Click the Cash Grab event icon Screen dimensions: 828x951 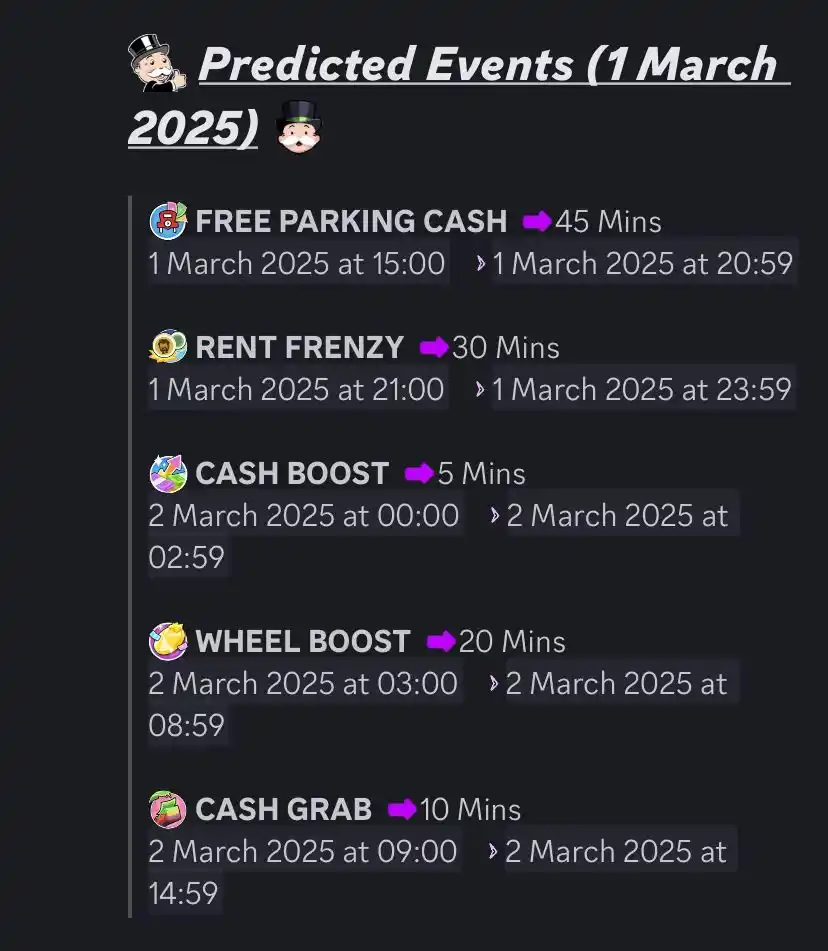168,809
